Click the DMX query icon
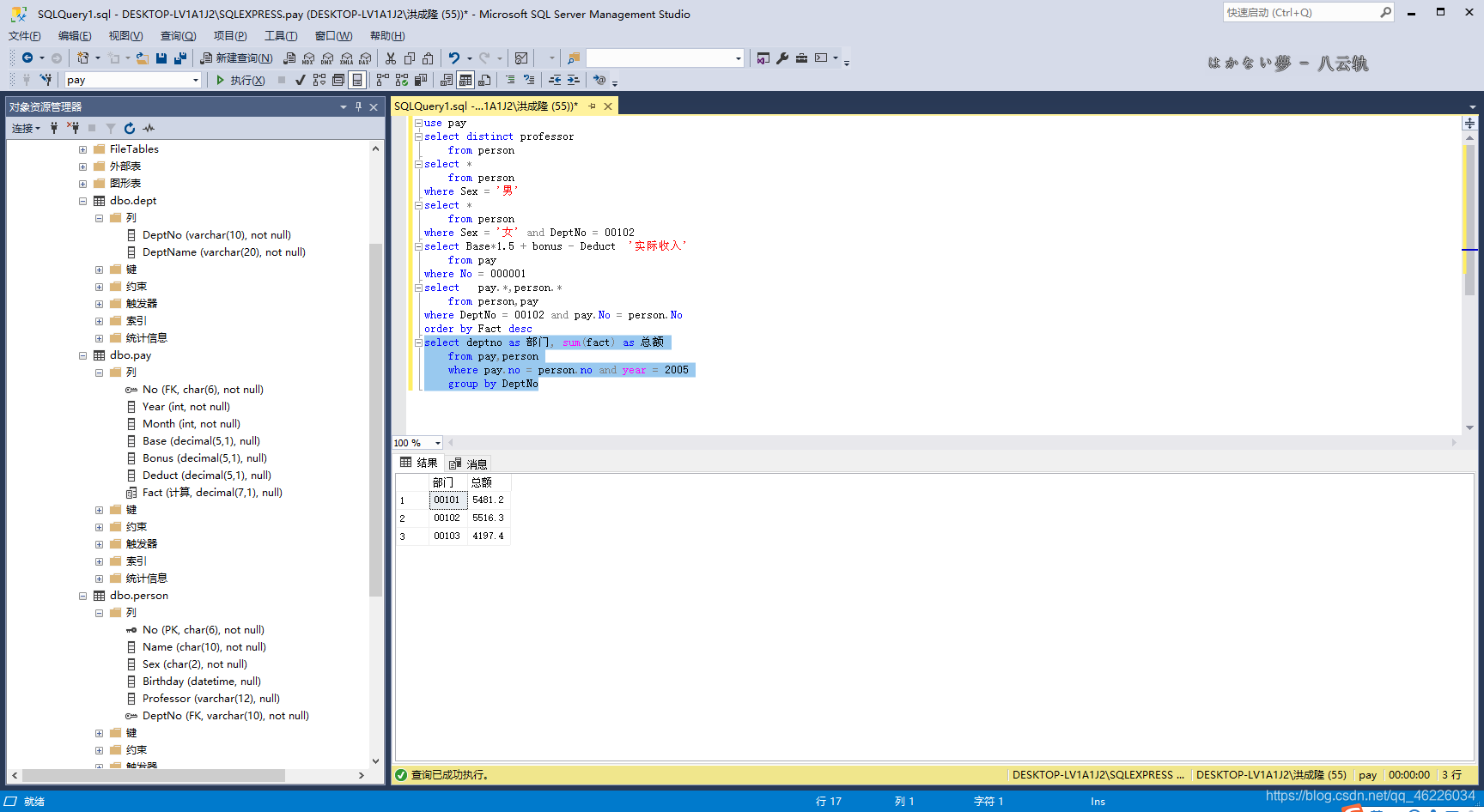This screenshot has width=1484, height=812. (x=327, y=58)
